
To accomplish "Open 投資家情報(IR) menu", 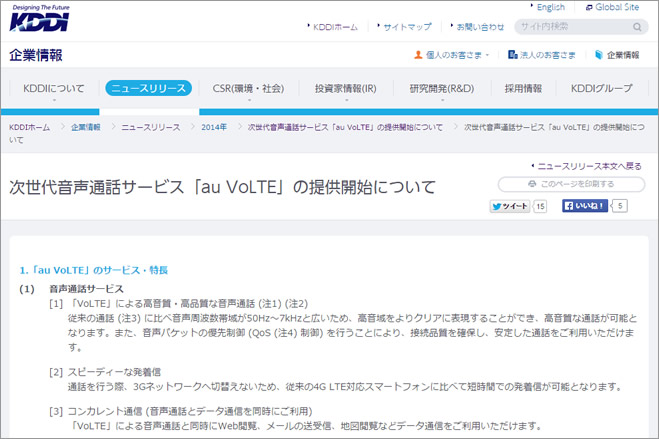I will tap(346, 89).
